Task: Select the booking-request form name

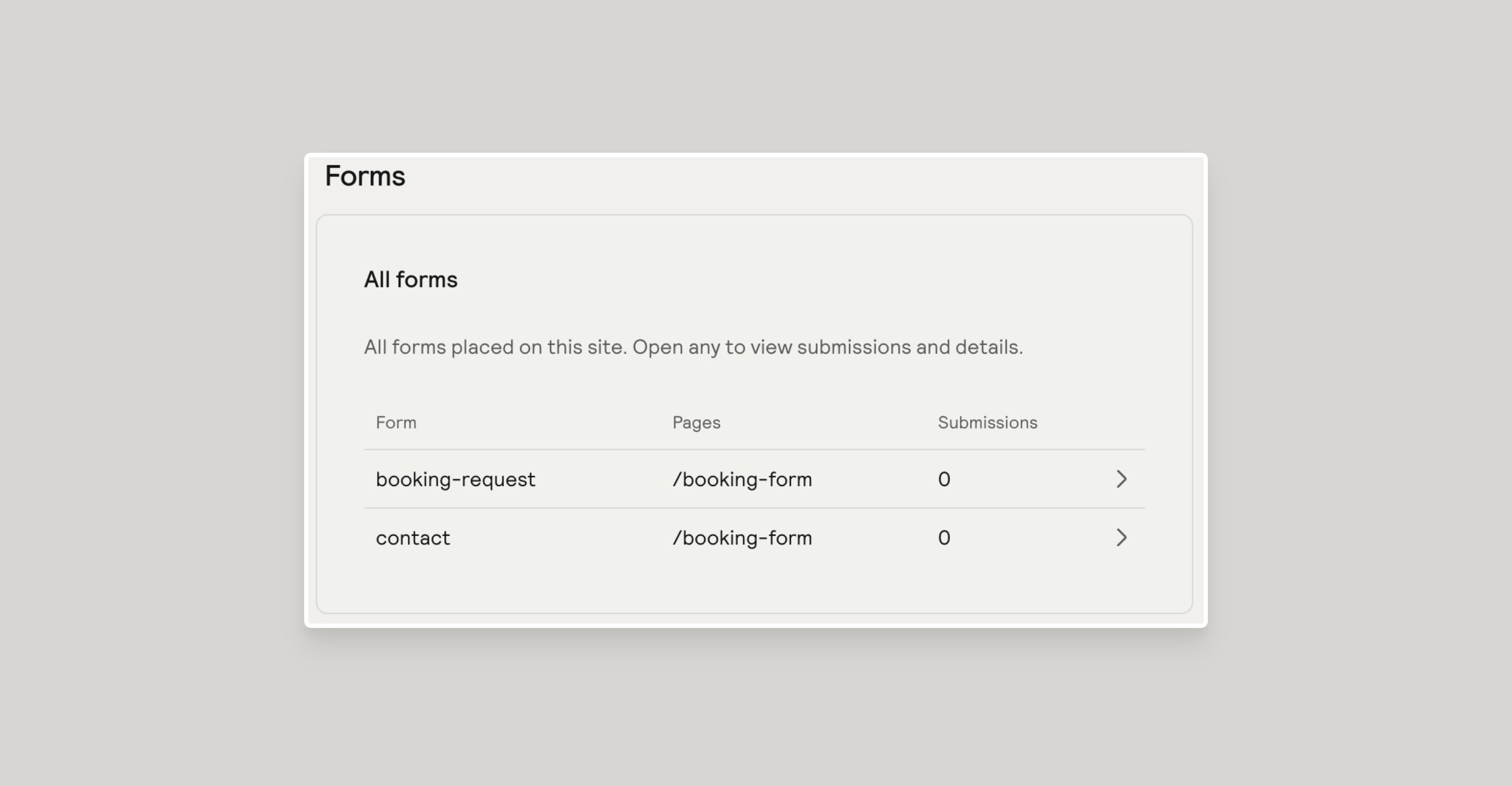Action: tap(456, 479)
